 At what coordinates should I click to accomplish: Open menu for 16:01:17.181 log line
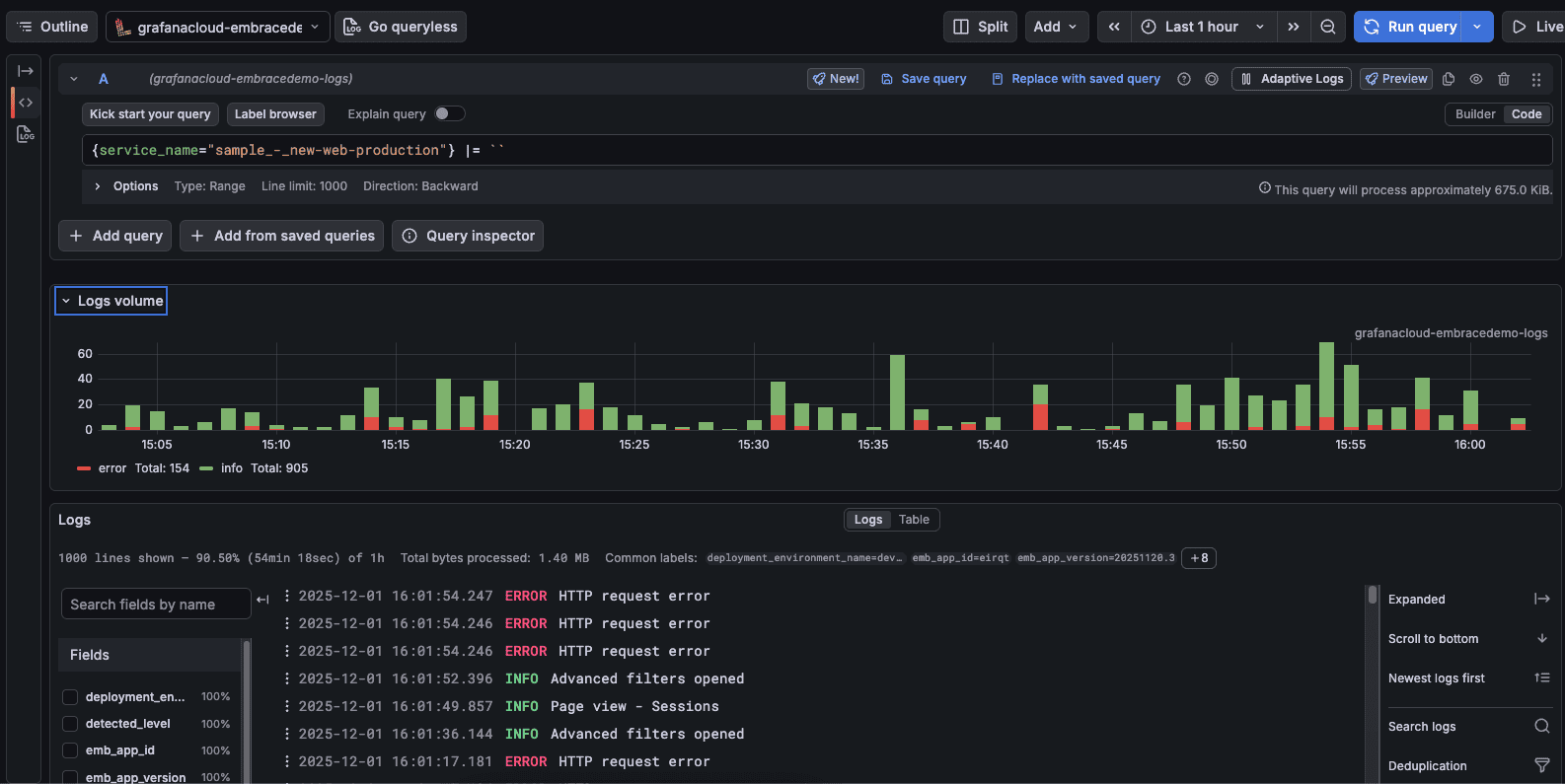click(287, 761)
